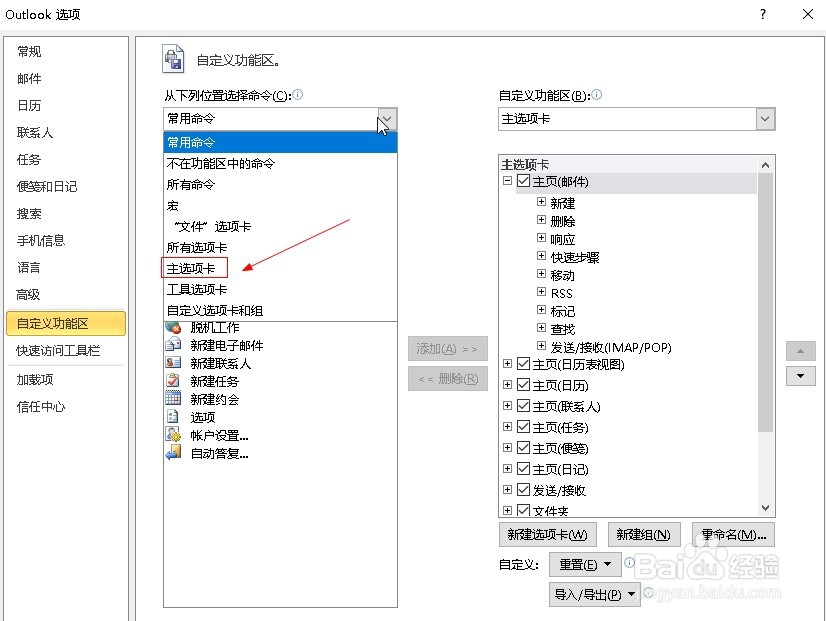This screenshot has height=621, width=826.
Task: Expand the 发送/接收(IMAP/POP) group
Action: 541,346
